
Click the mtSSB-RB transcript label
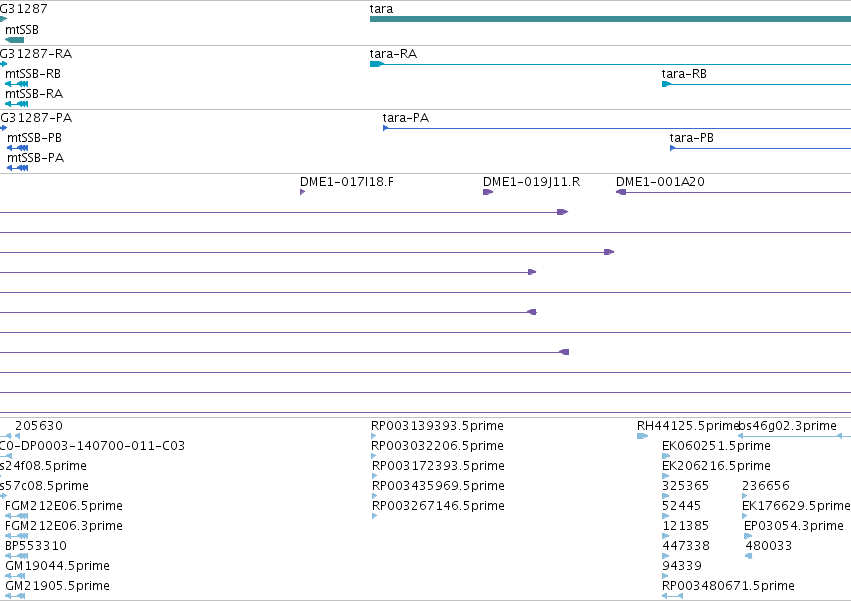(33, 74)
